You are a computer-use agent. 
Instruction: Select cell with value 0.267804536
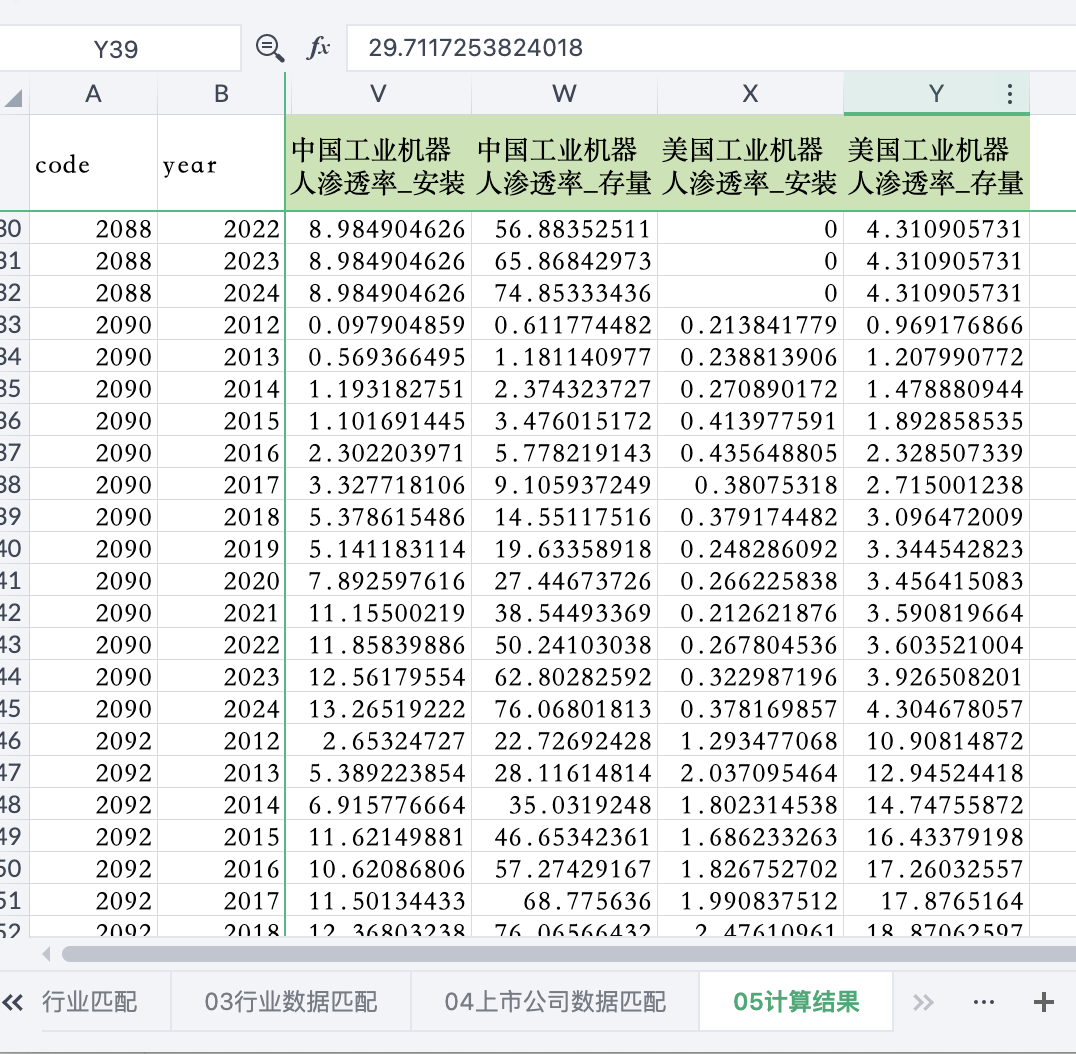coord(750,645)
